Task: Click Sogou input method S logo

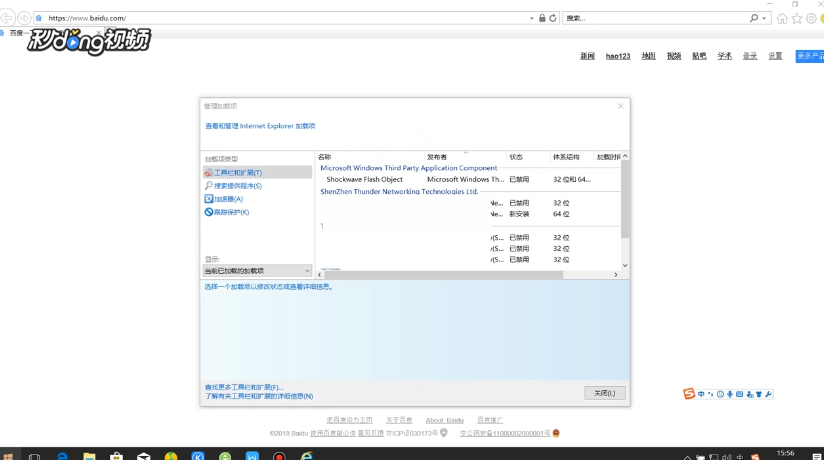Action: coord(689,394)
